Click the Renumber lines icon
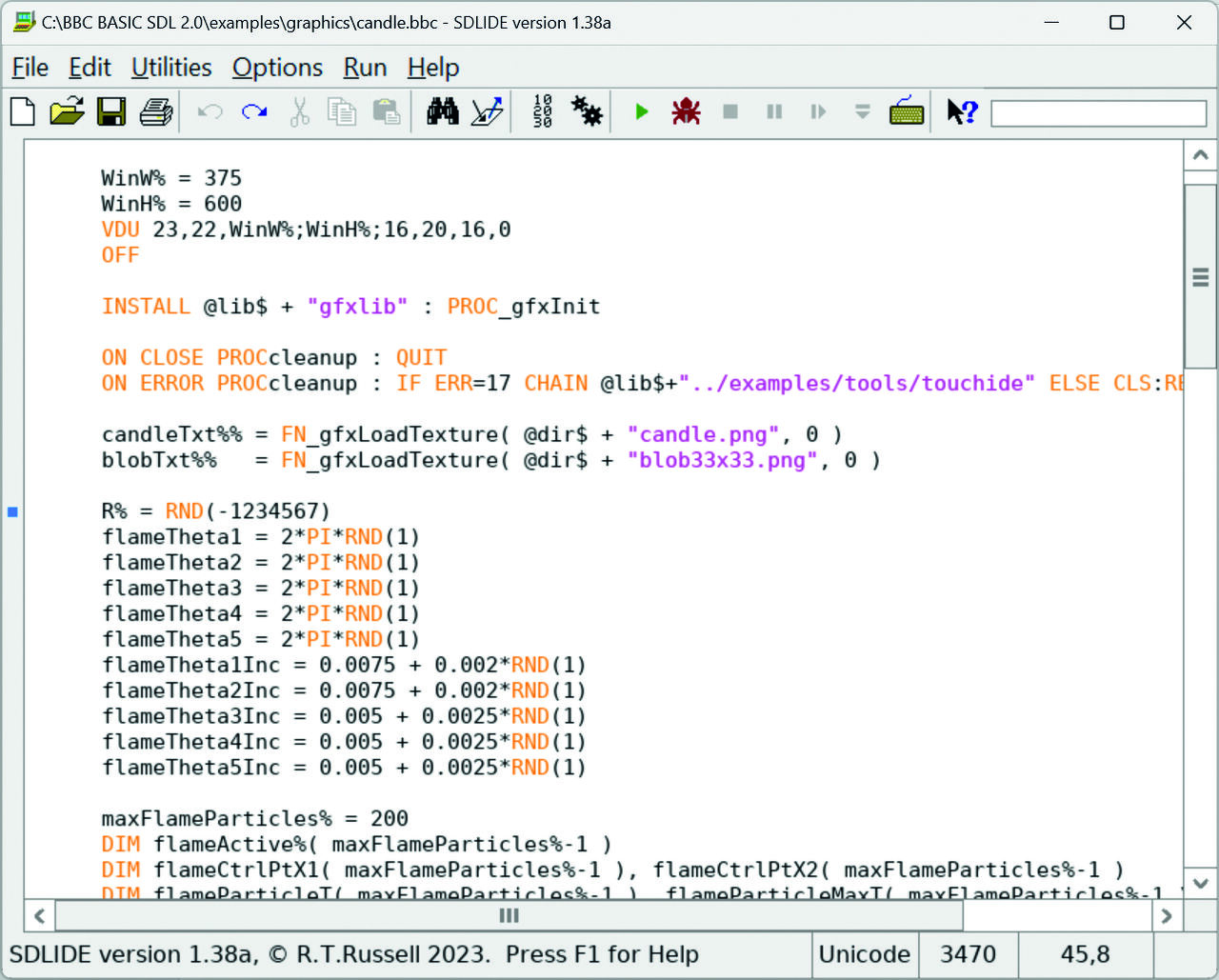This screenshot has width=1219, height=980. tap(542, 112)
